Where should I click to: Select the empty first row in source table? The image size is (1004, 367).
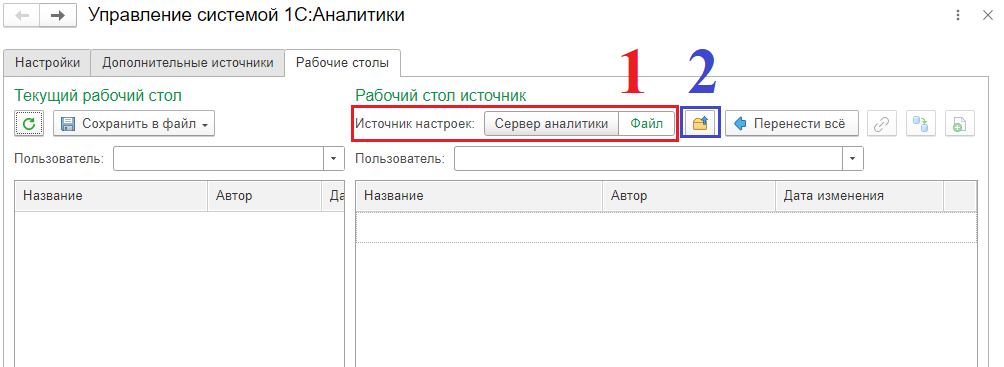(666, 227)
